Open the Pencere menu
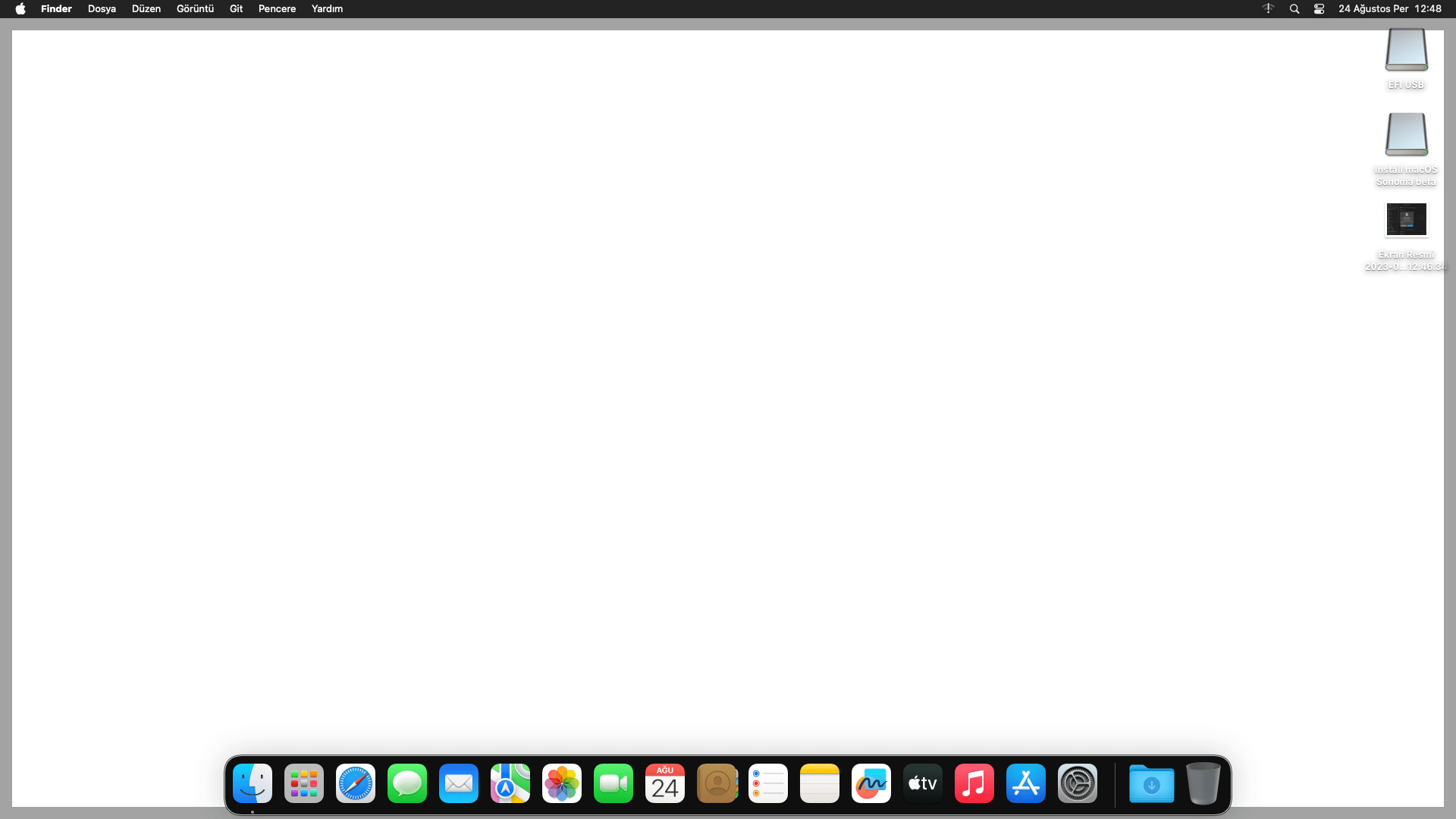The image size is (1456, 819). 277,8
